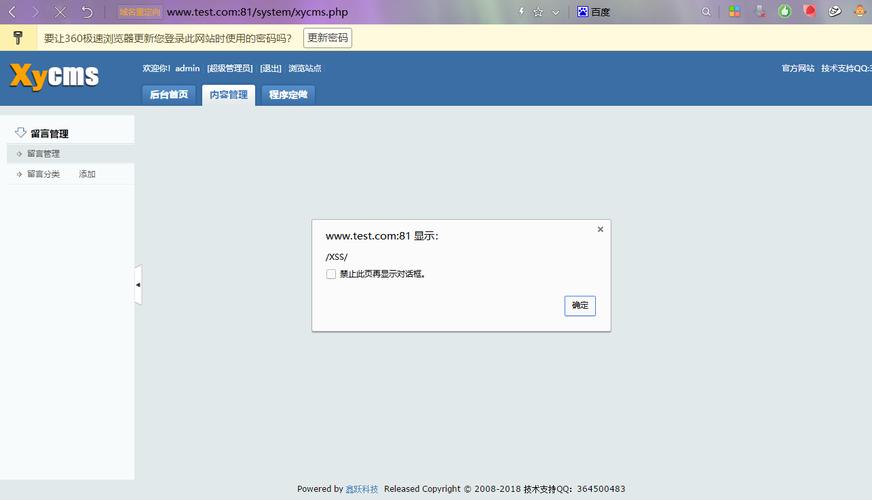Click the admin username text
The width and height of the screenshot is (872, 500).
point(187,68)
